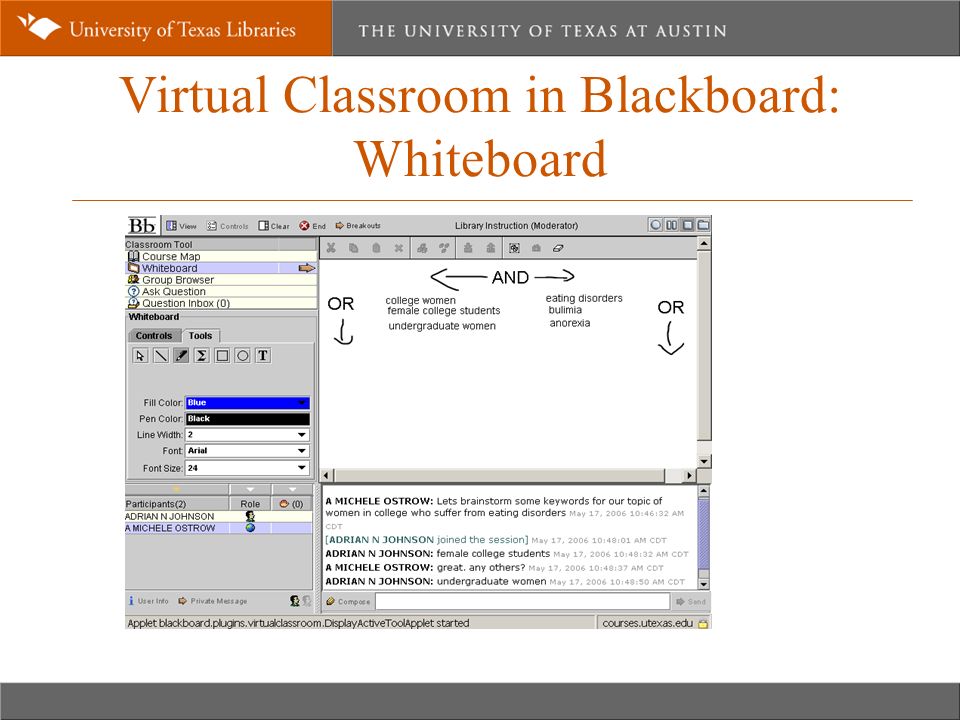960x720 pixels.
Task: Click in the chat message input field
Action: 522,602
